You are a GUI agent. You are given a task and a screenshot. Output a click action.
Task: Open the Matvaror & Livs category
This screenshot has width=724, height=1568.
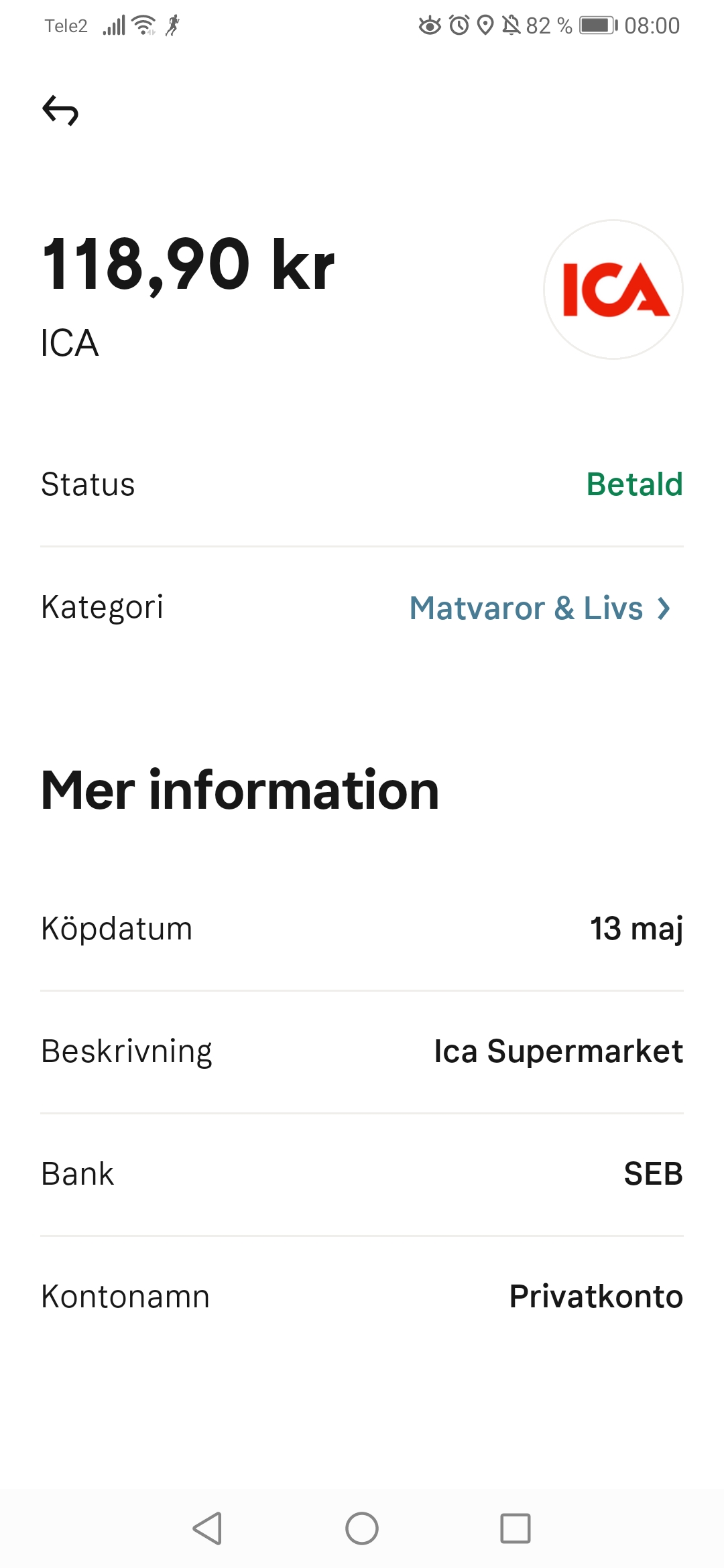click(x=526, y=608)
